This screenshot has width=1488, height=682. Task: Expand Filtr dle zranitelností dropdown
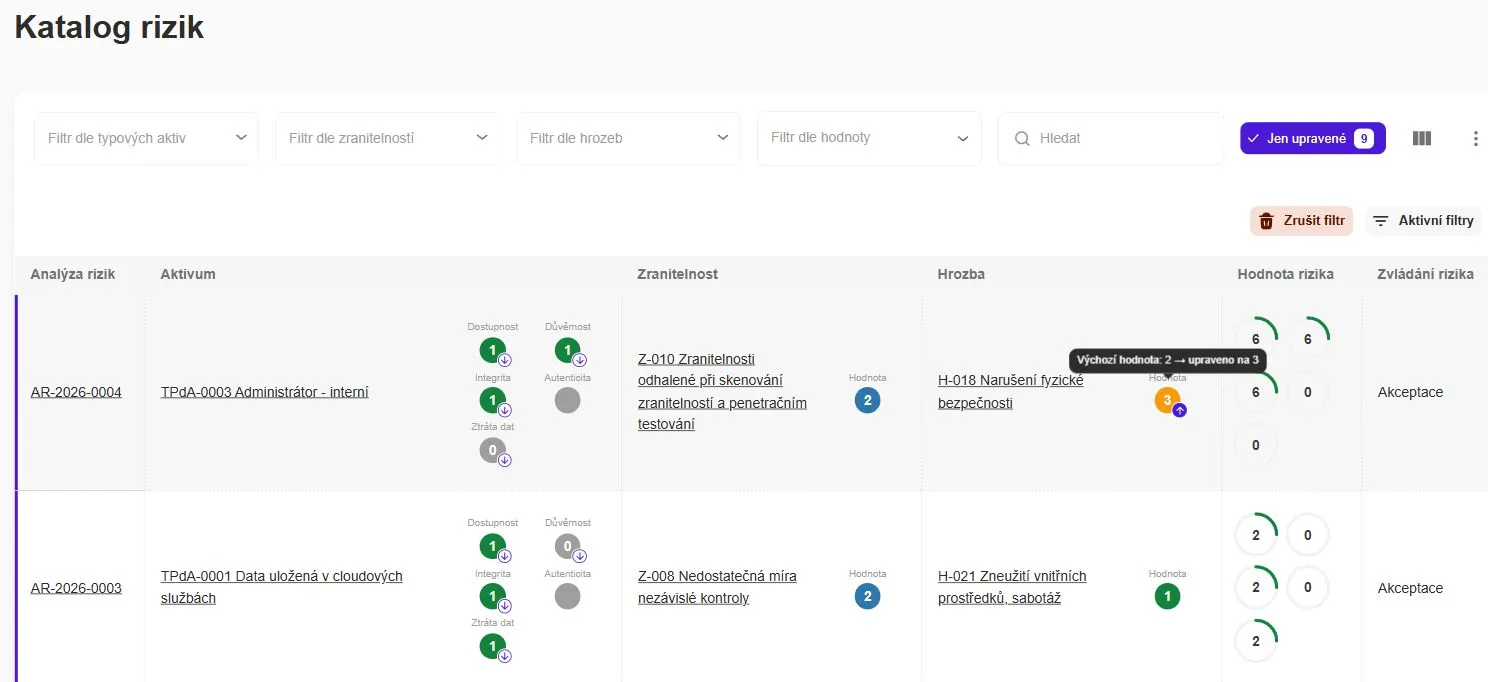click(387, 138)
